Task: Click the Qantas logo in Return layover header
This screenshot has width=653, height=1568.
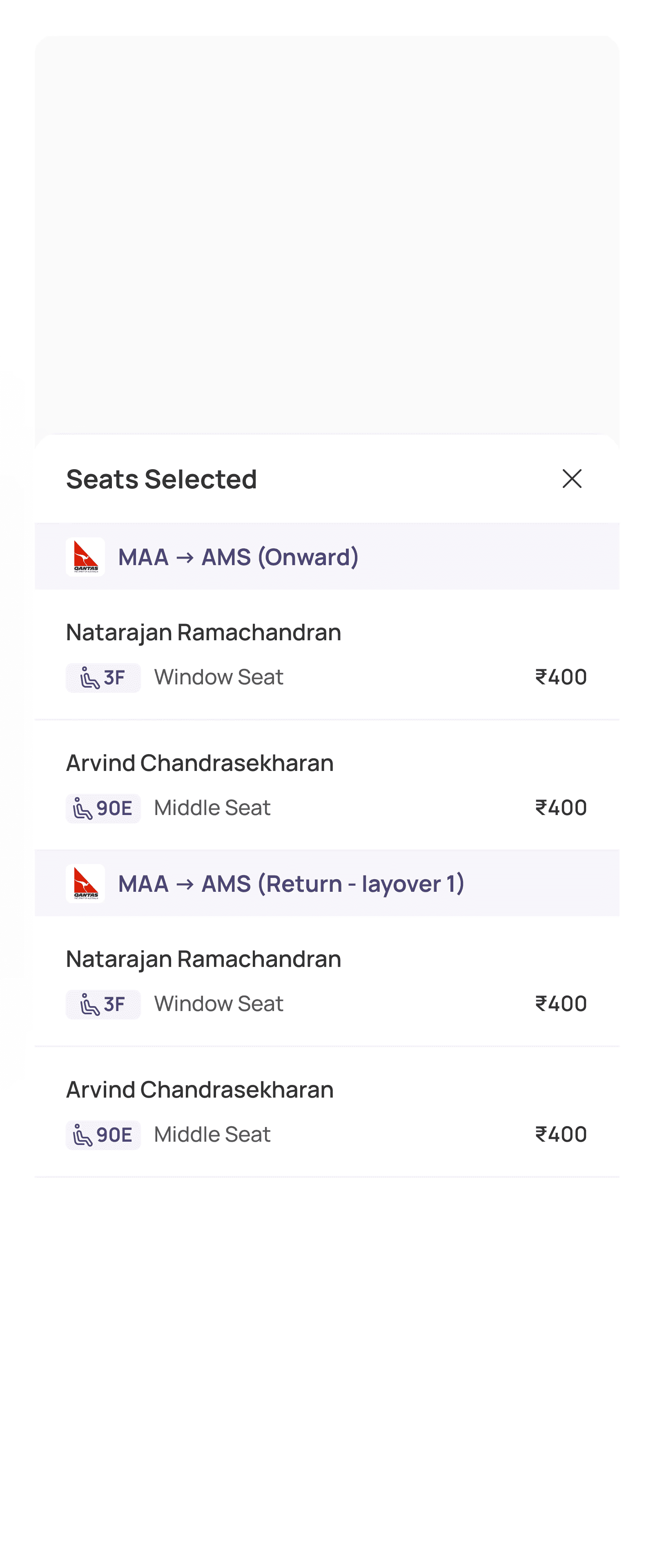Action: coord(85,883)
